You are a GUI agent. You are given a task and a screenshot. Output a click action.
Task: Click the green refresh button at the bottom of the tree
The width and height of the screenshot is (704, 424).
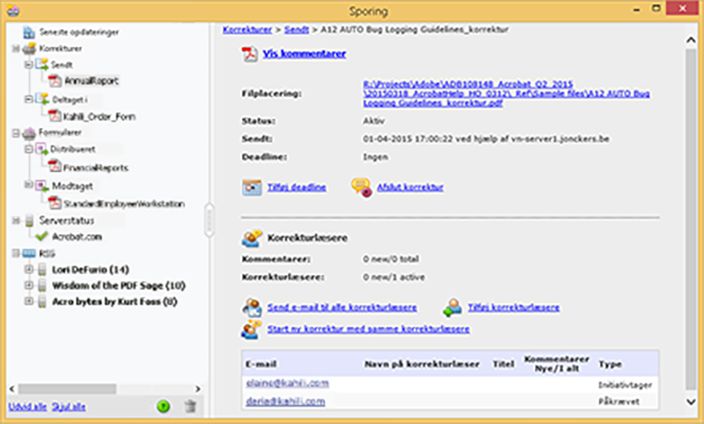[x=163, y=406]
